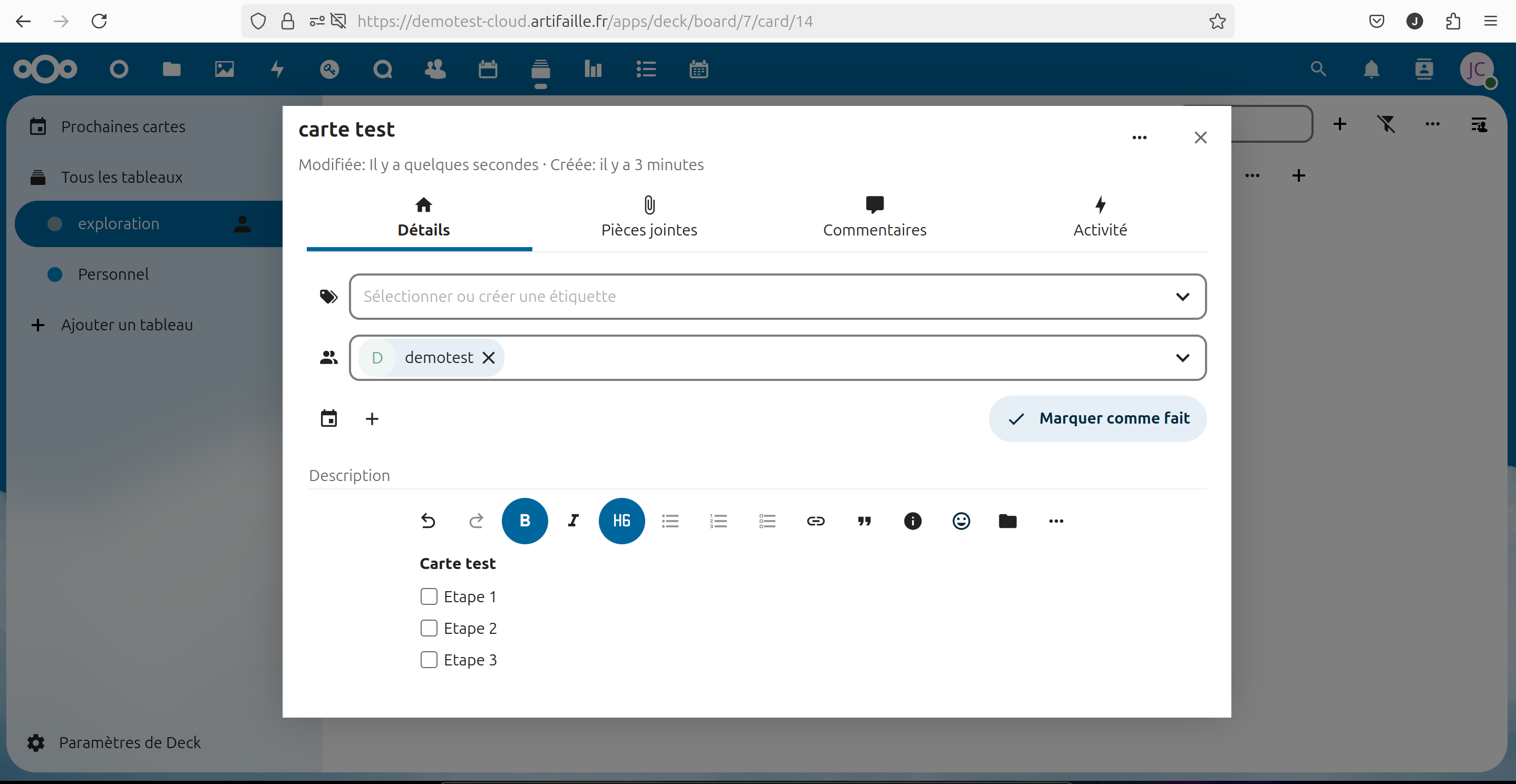Select the Personnel board

[x=113, y=274]
